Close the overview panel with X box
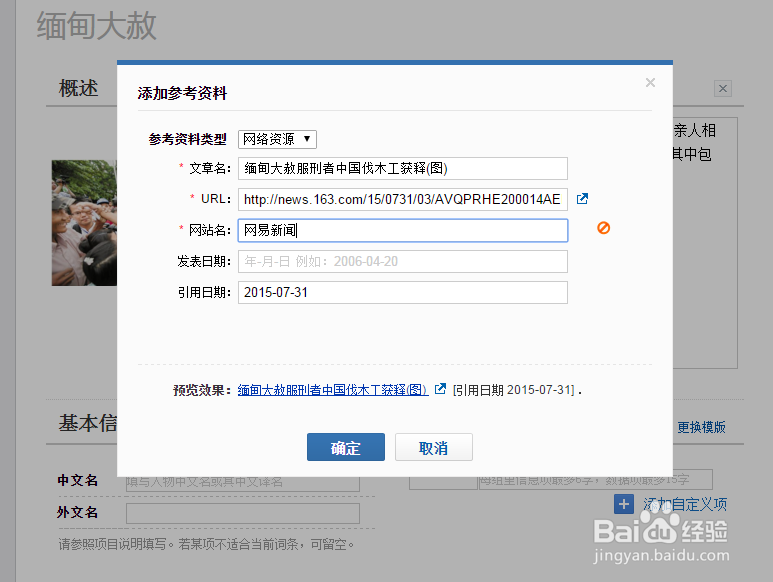The height and width of the screenshot is (582, 773). pyautogui.click(x=723, y=89)
